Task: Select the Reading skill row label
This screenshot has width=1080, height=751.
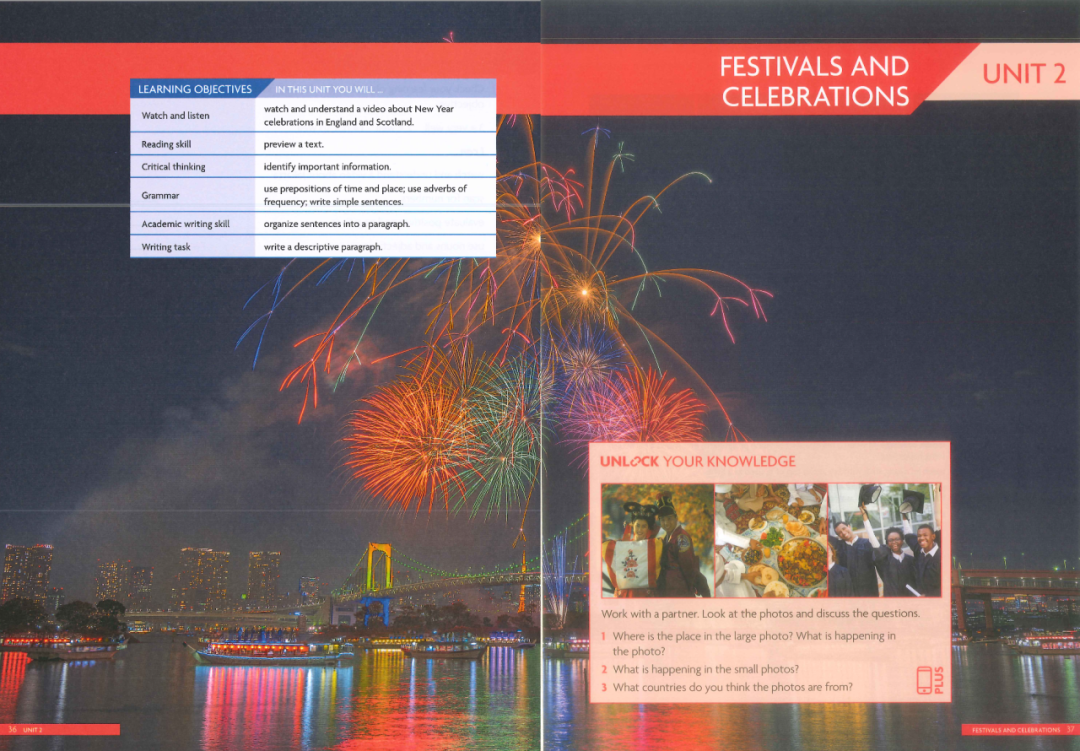Action: (166, 144)
